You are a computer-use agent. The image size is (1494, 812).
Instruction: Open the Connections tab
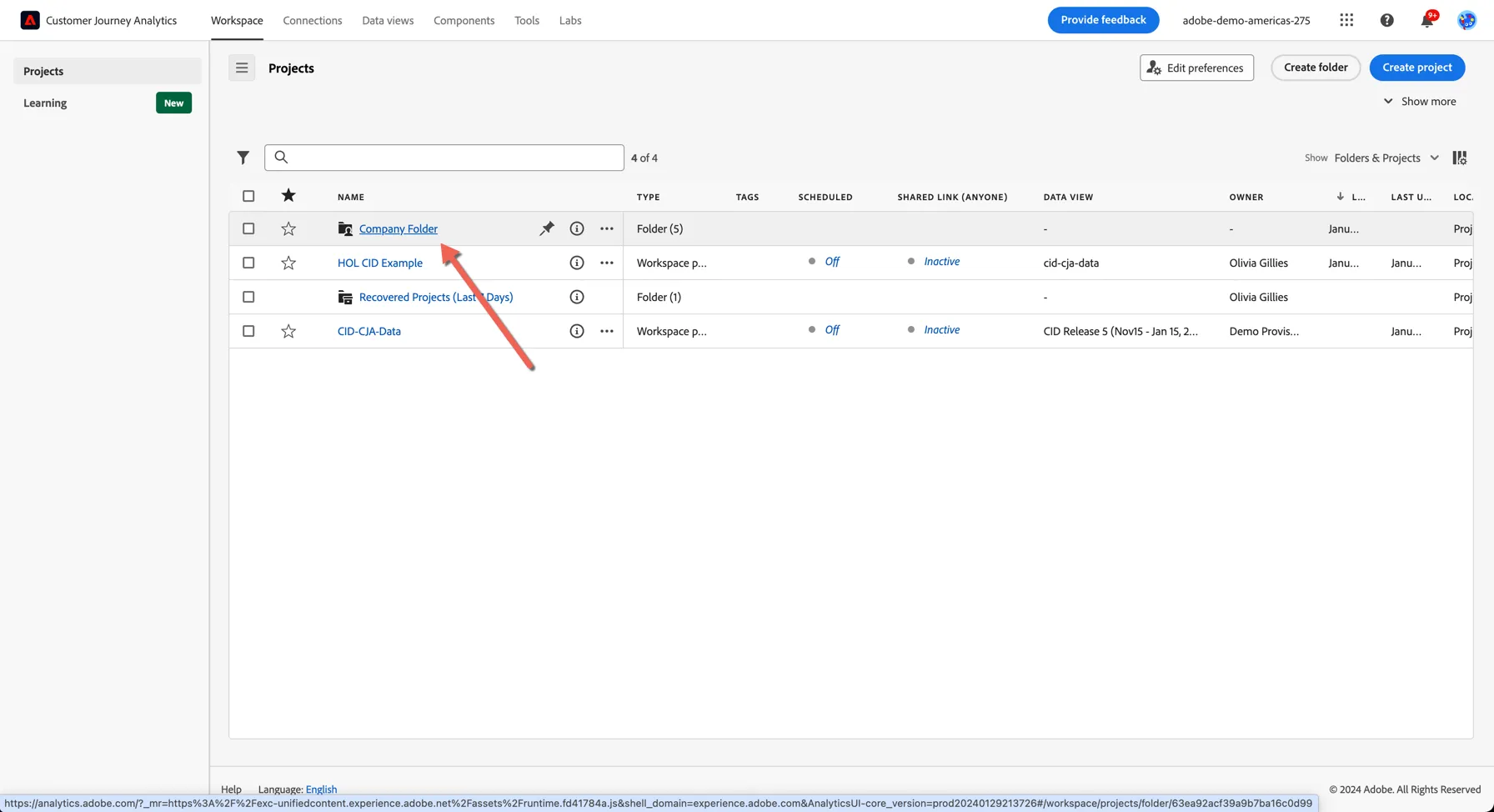[x=313, y=20]
